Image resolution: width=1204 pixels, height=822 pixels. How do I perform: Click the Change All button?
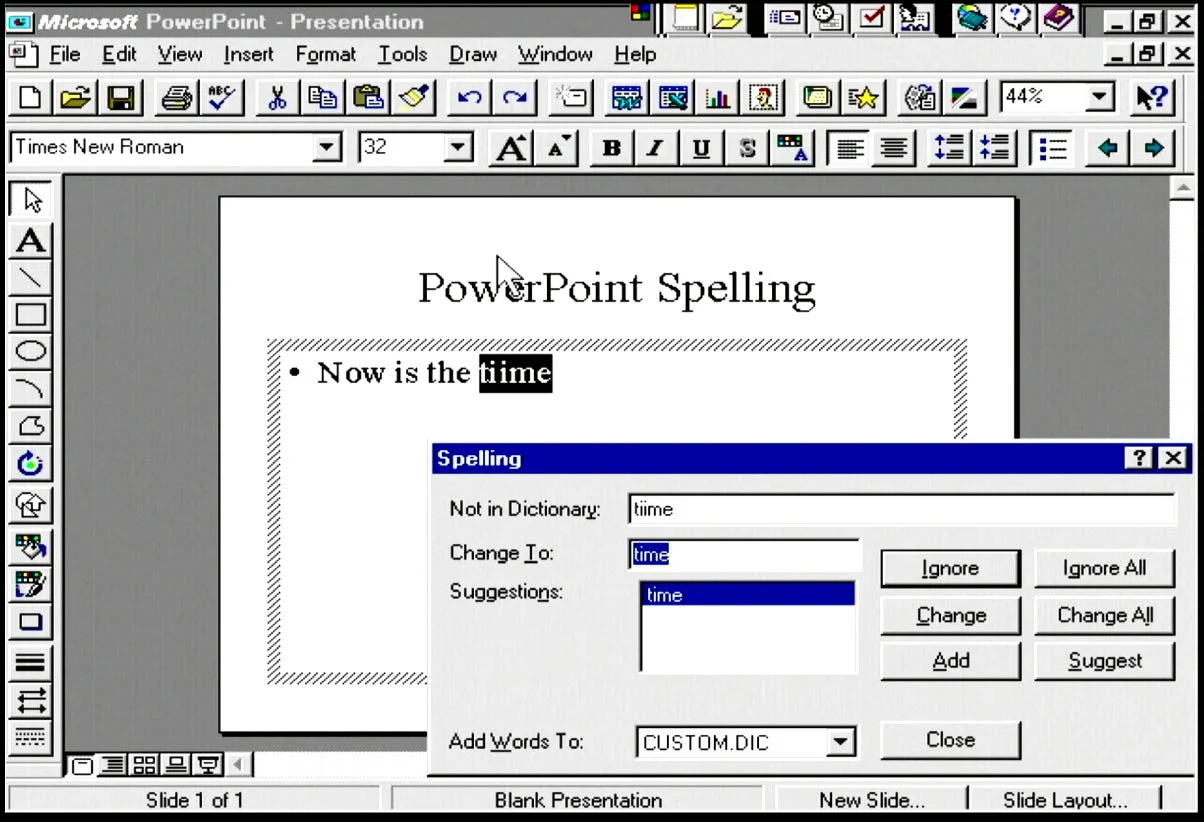click(x=1104, y=615)
